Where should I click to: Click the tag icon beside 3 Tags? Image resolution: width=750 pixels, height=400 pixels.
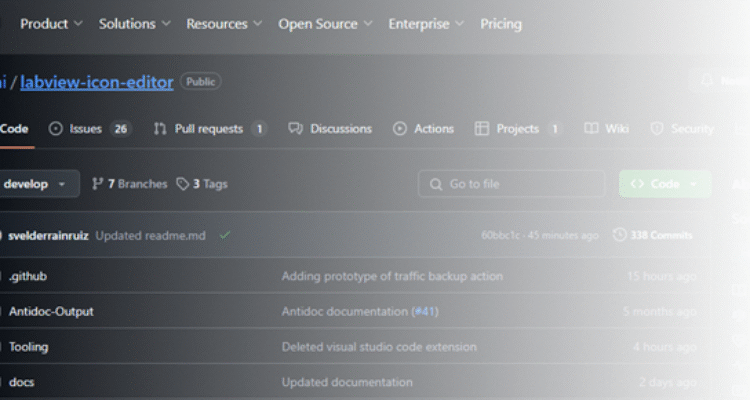pyautogui.click(x=182, y=184)
